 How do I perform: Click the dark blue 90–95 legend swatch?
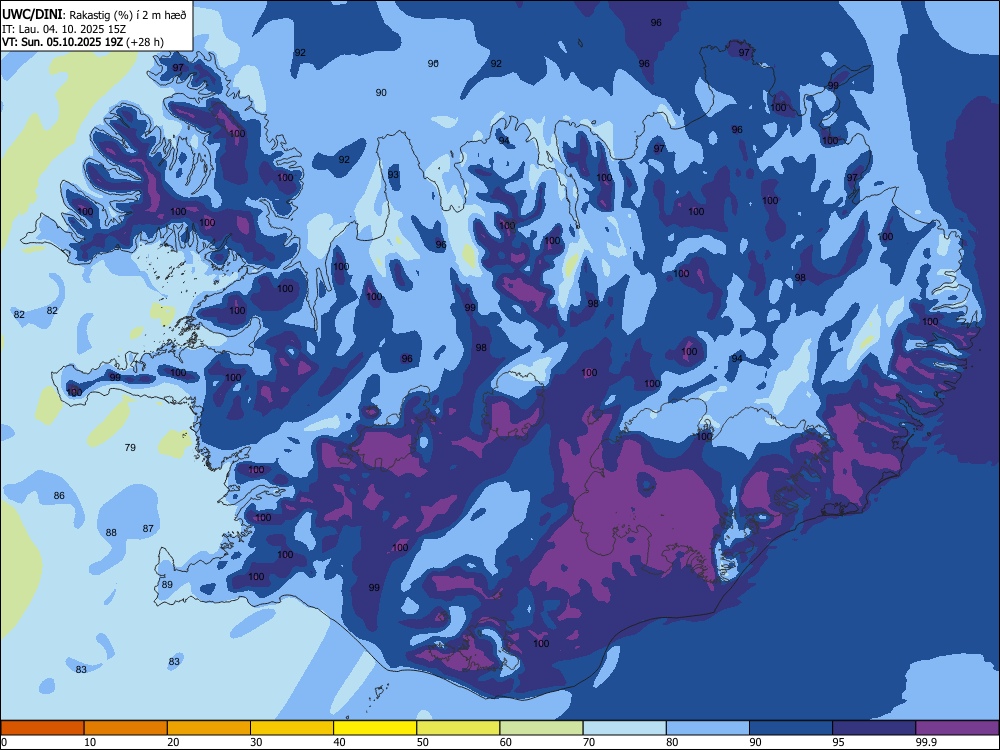pos(791,728)
